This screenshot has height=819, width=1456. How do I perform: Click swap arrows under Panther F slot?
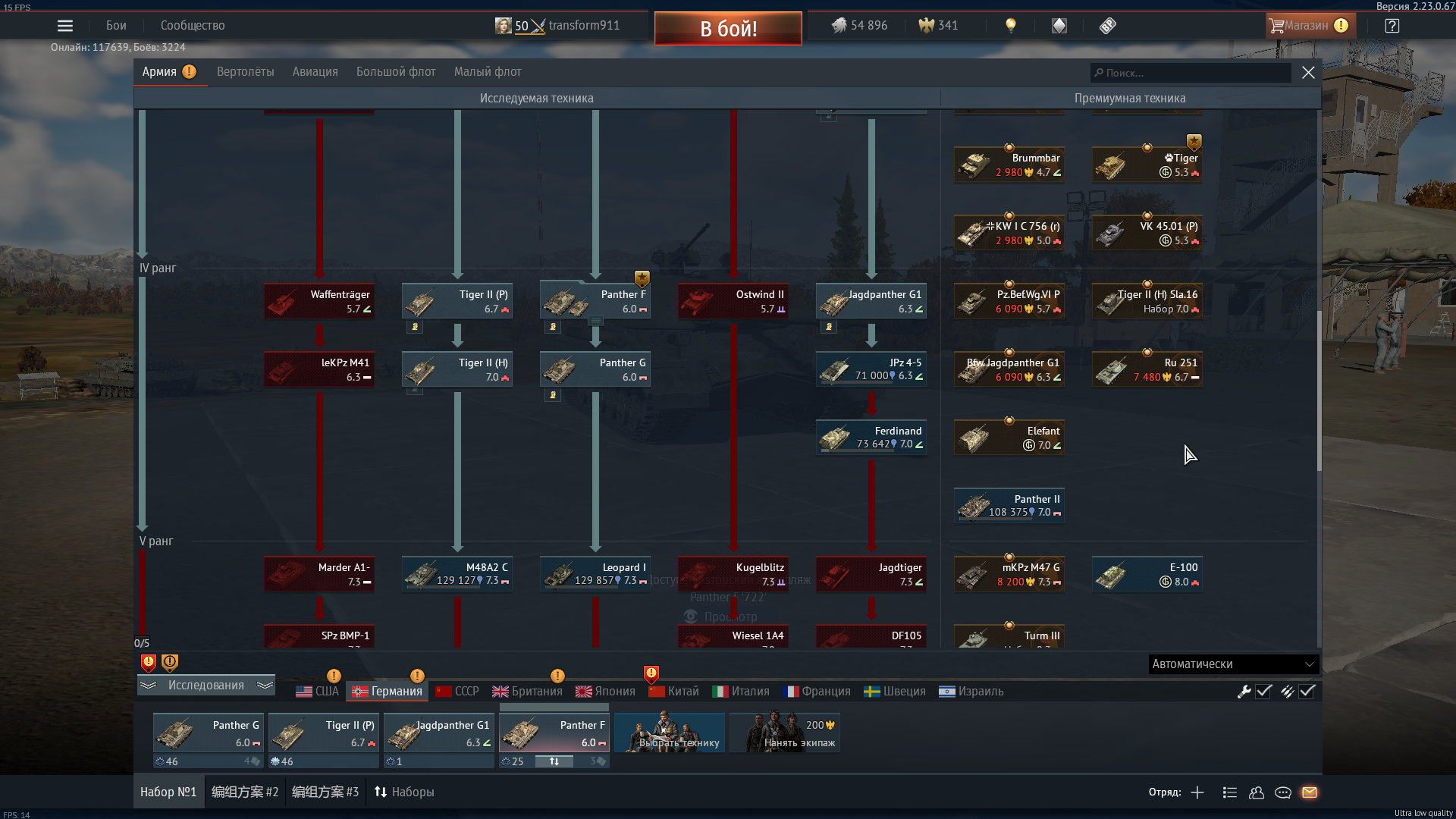click(x=554, y=761)
